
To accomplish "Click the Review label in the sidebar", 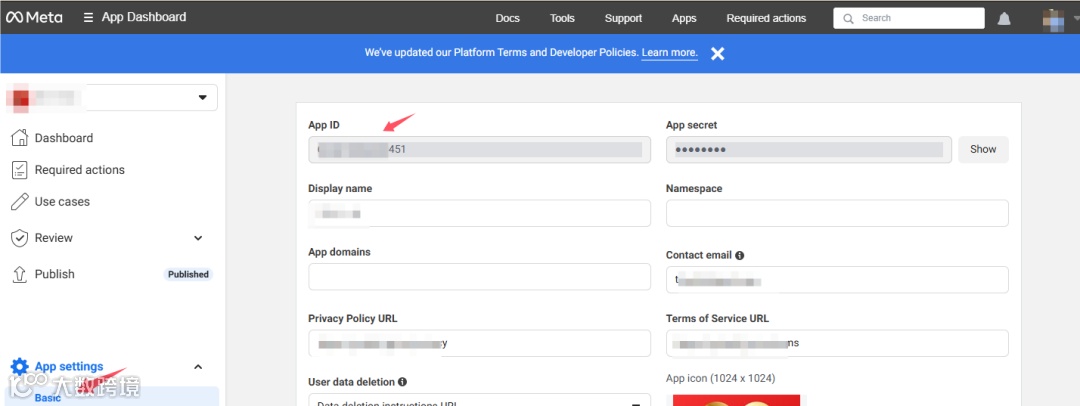I will pyautogui.click(x=54, y=238).
